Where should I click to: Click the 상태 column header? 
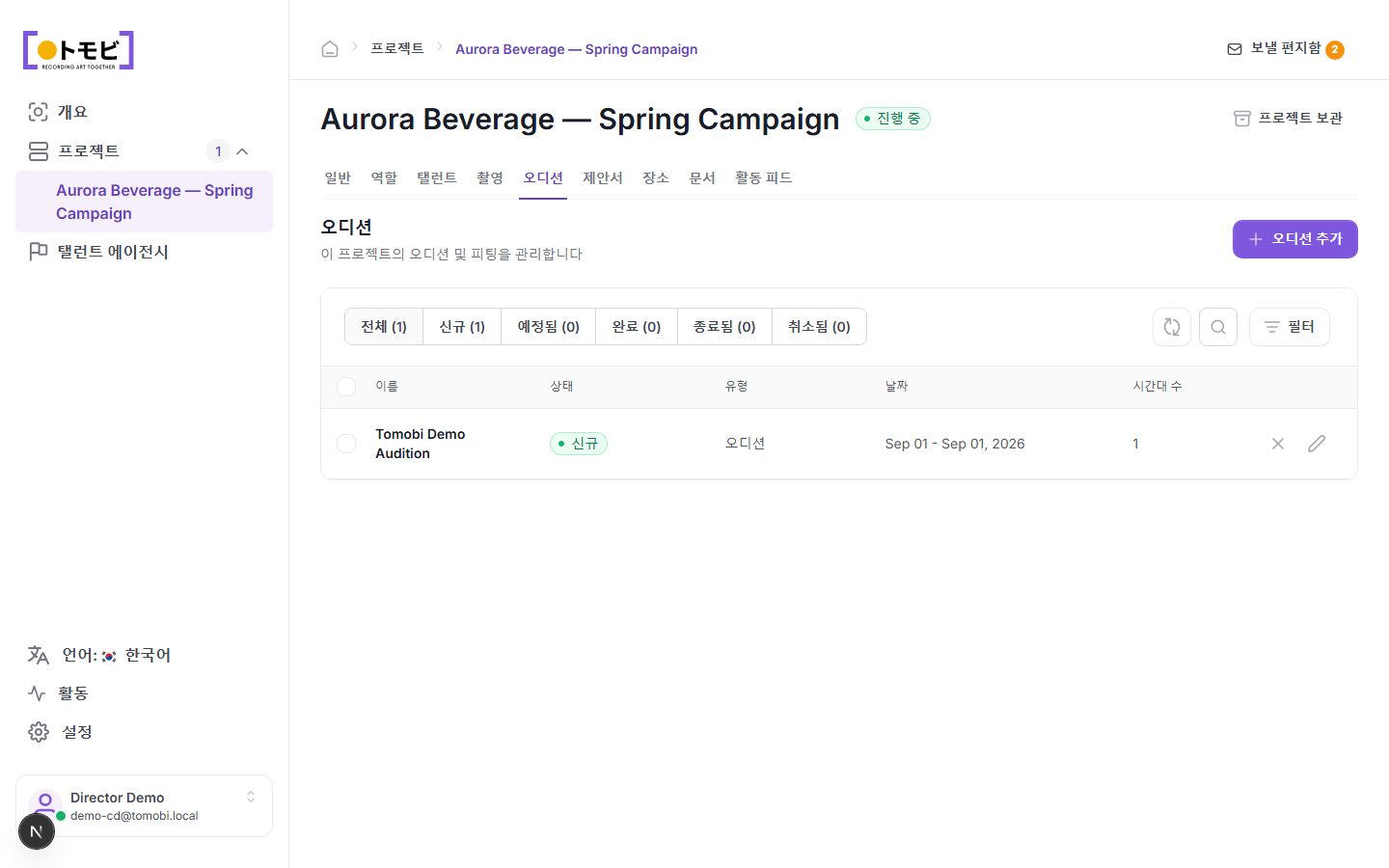[561, 386]
